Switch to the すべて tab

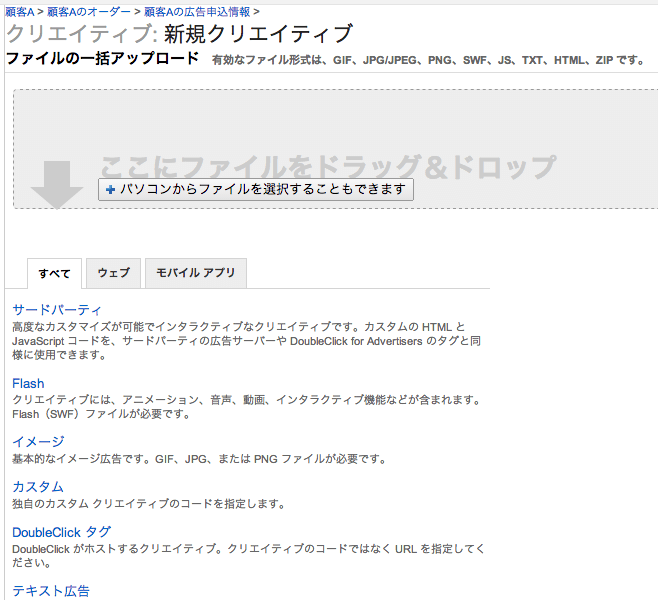[55, 273]
